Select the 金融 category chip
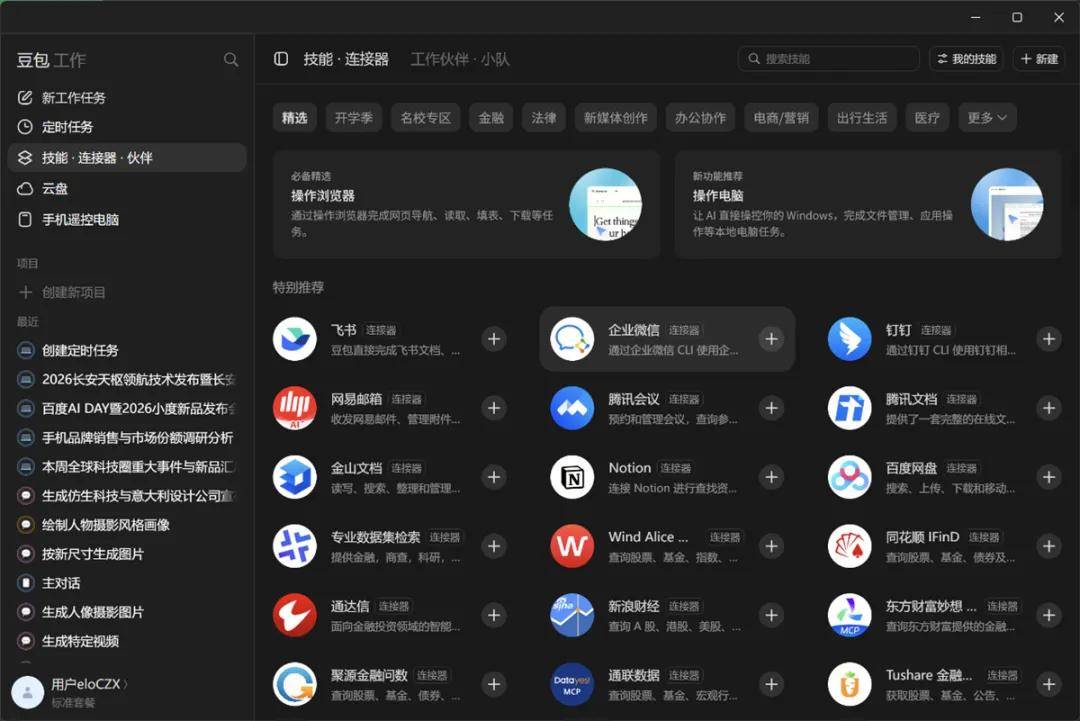Viewport: 1080px width, 721px height. pyautogui.click(x=491, y=118)
